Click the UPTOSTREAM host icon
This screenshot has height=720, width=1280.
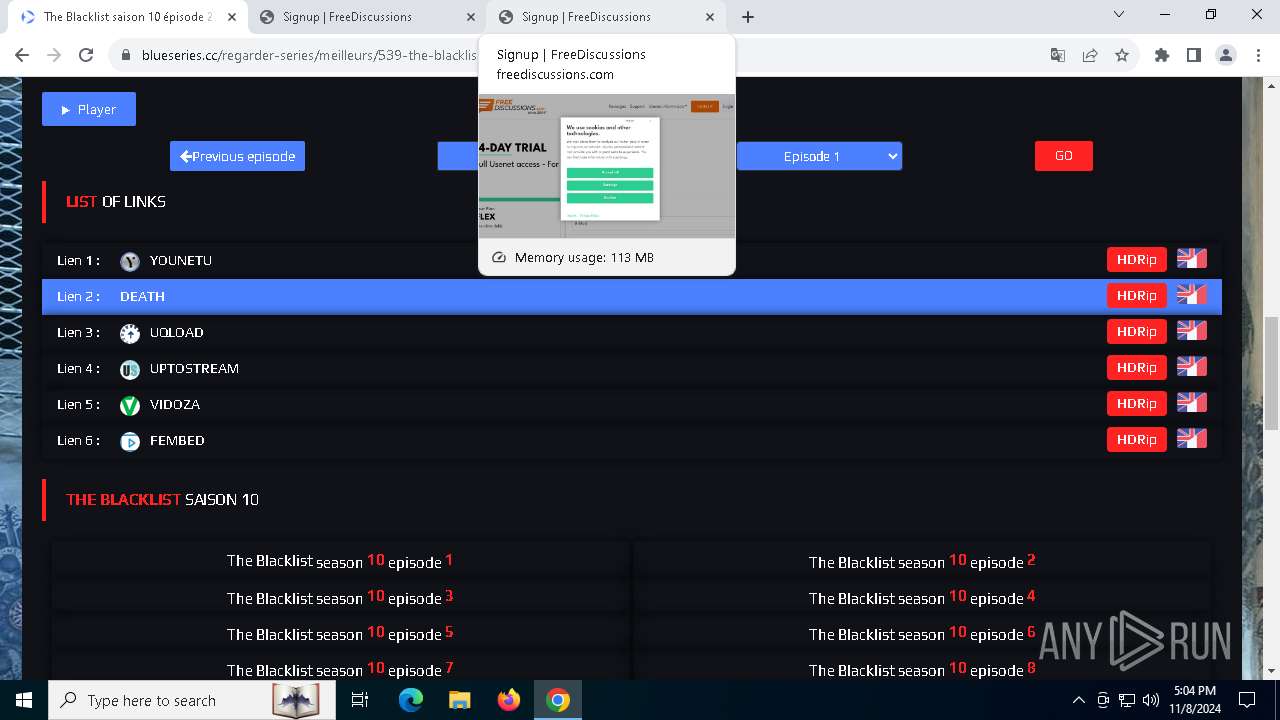[130, 369]
